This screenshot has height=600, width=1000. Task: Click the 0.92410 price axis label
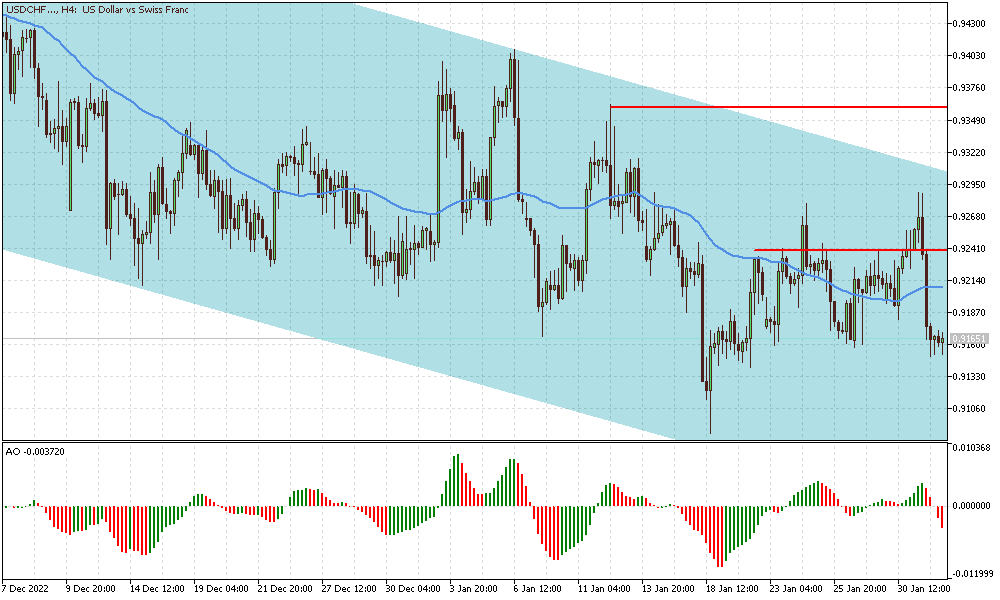967,248
